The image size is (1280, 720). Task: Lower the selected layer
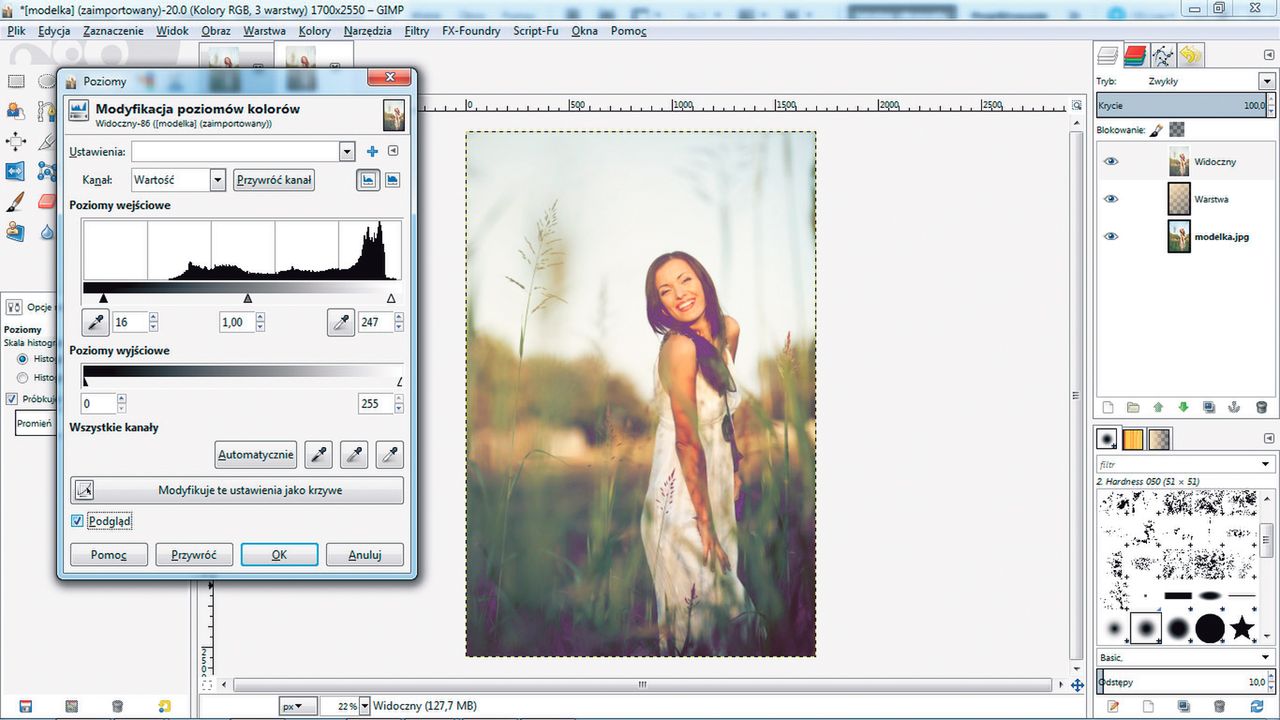click(1184, 407)
